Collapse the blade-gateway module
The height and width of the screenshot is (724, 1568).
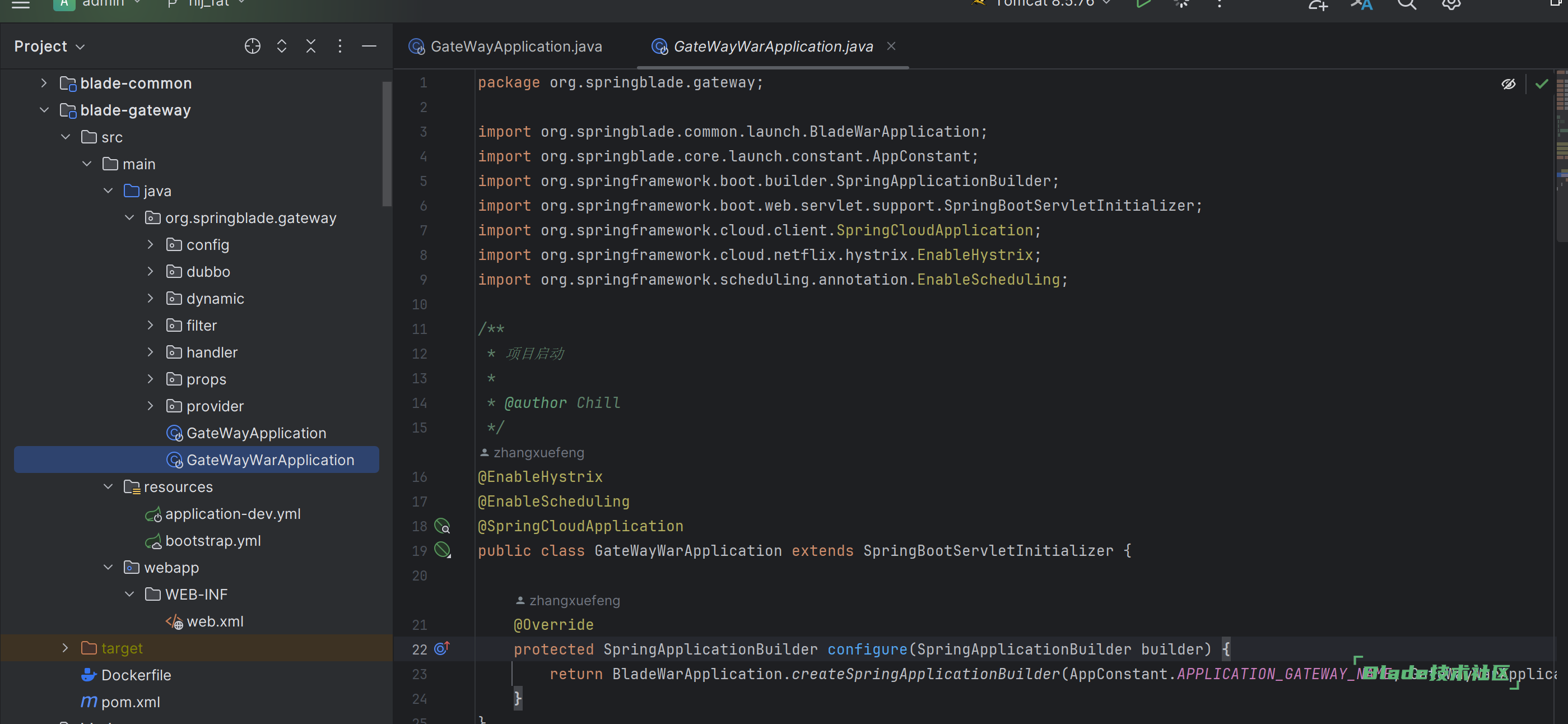coord(44,110)
